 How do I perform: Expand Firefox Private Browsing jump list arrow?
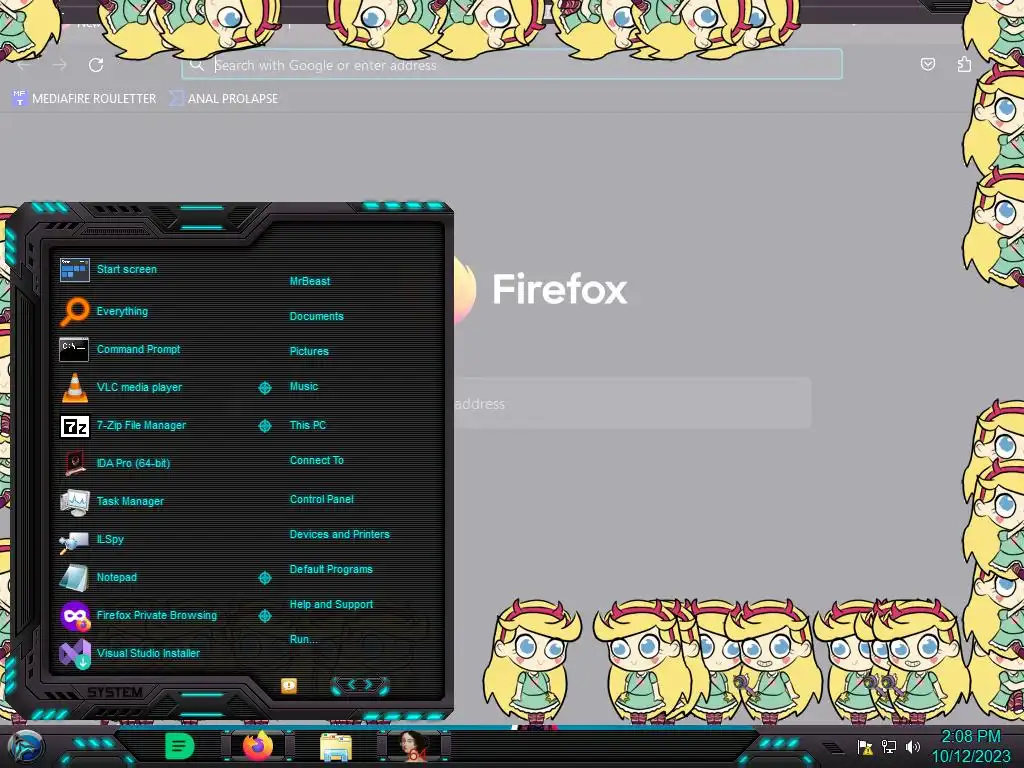[264, 616]
